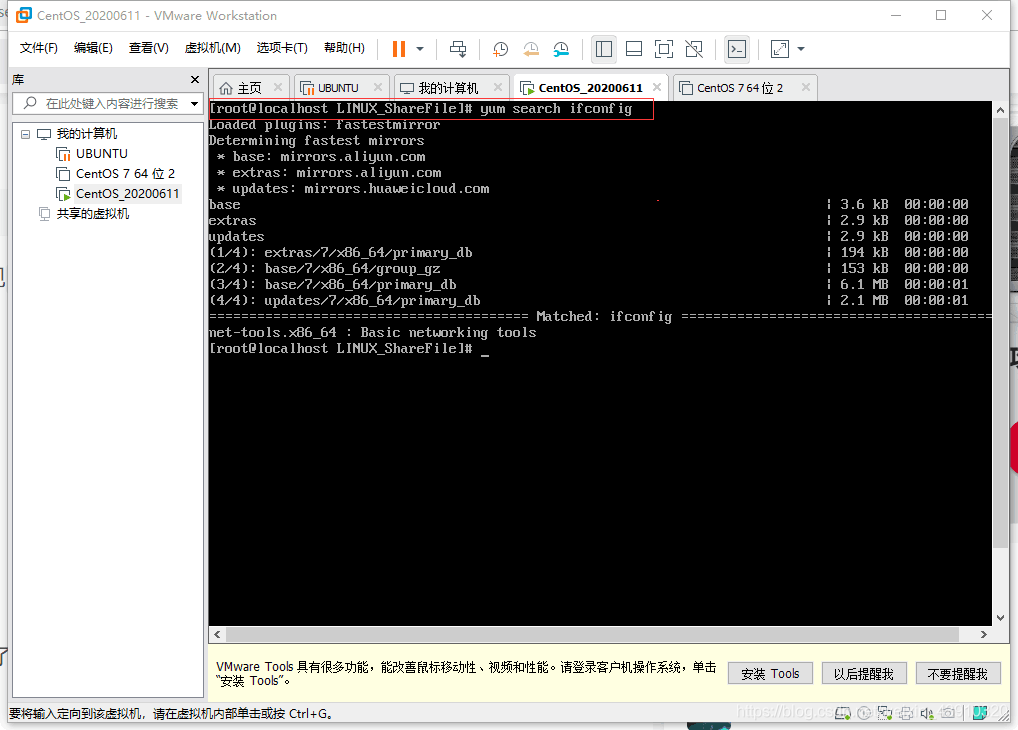Screen dimensions: 1018x730
Task: Click the 以后提醒我 button
Action: (x=863, y=673)
